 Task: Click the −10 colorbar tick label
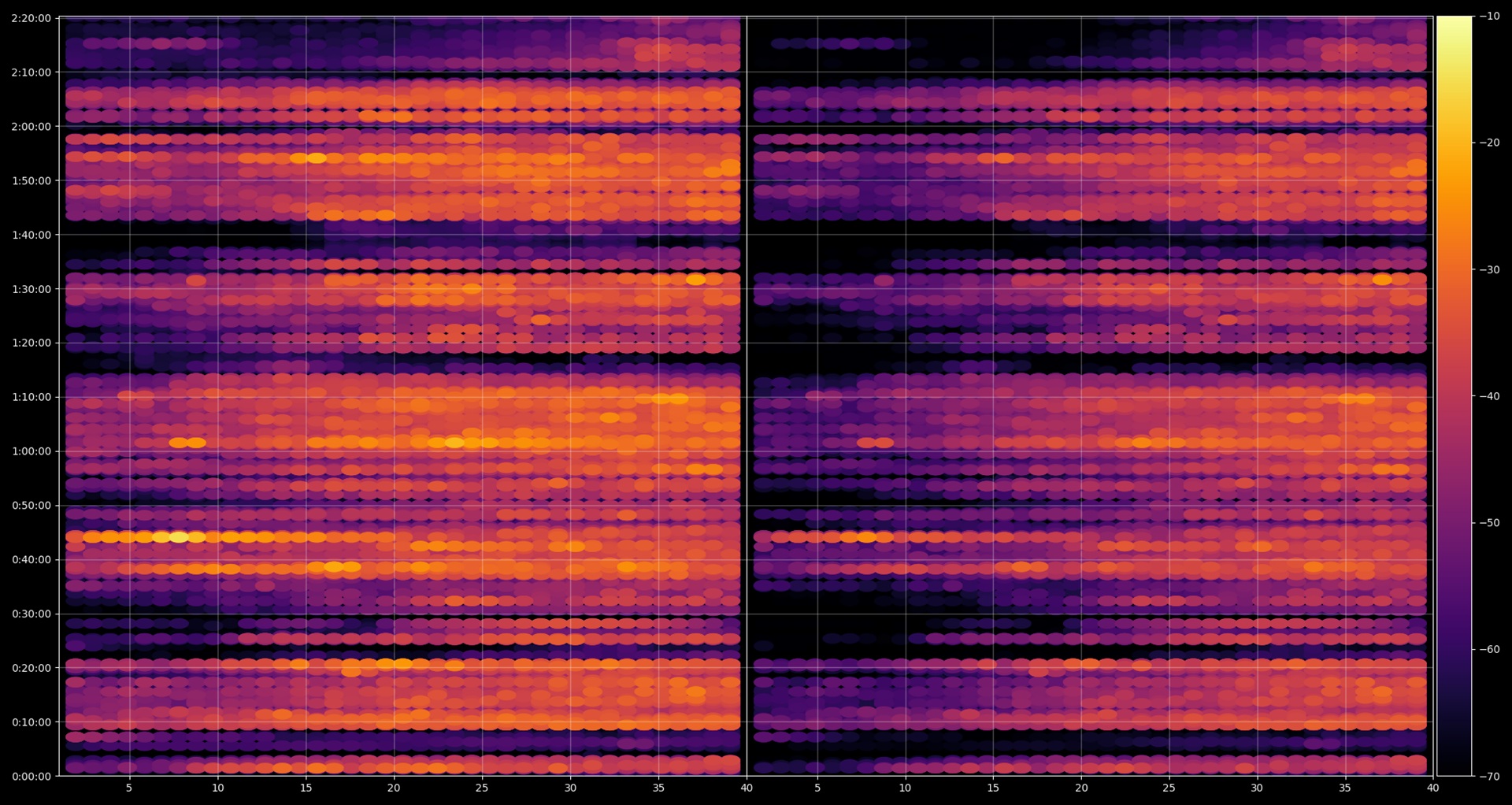click(x=1490, y=16)
